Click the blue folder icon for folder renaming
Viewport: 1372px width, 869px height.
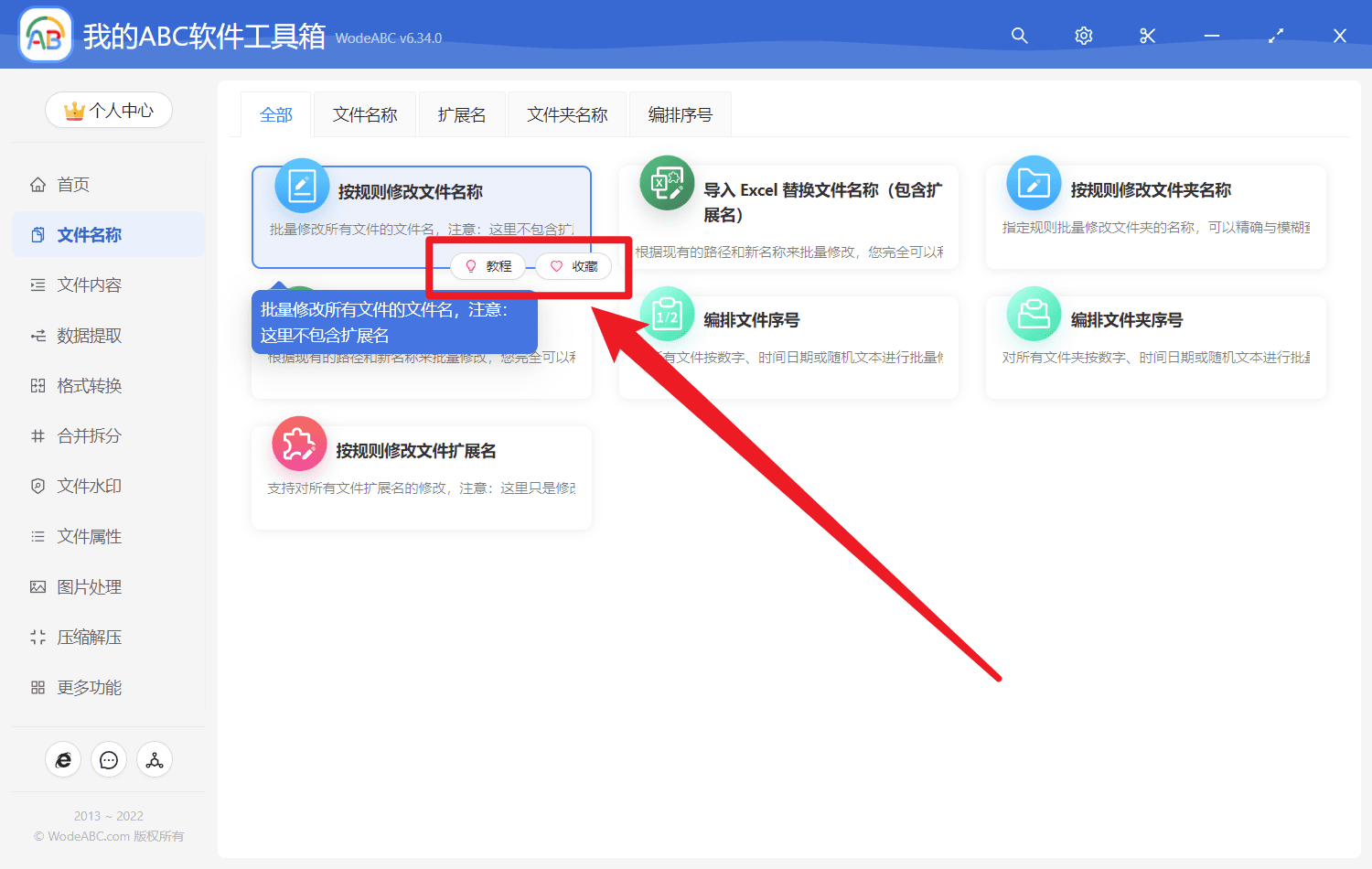click(1034, 183)
